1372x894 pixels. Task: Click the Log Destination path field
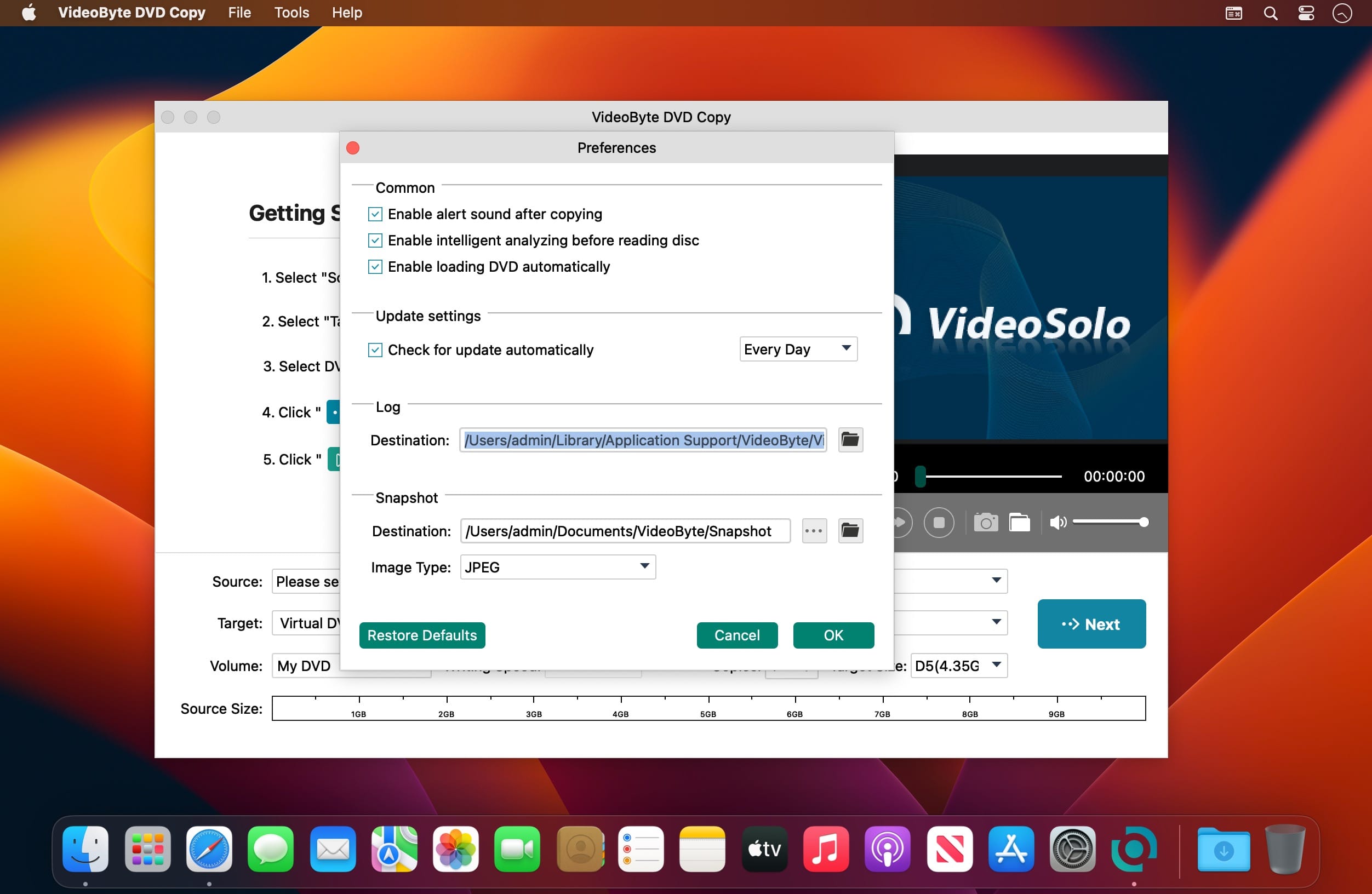(643, 440)
